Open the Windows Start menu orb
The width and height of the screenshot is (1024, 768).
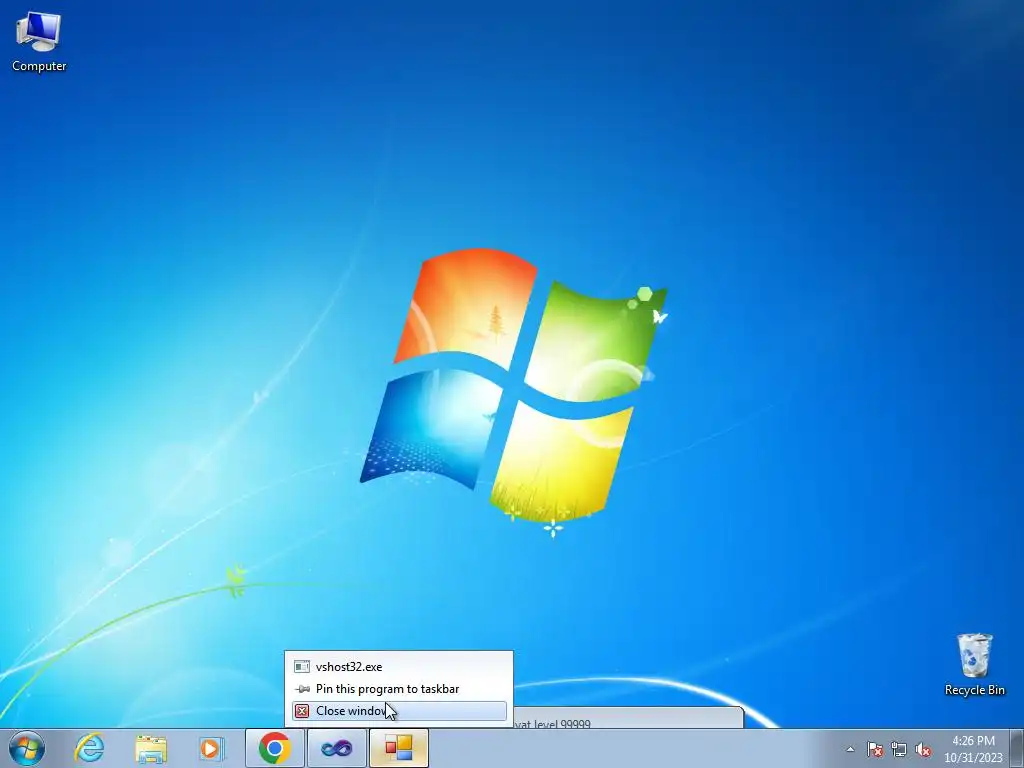(27, 748)
